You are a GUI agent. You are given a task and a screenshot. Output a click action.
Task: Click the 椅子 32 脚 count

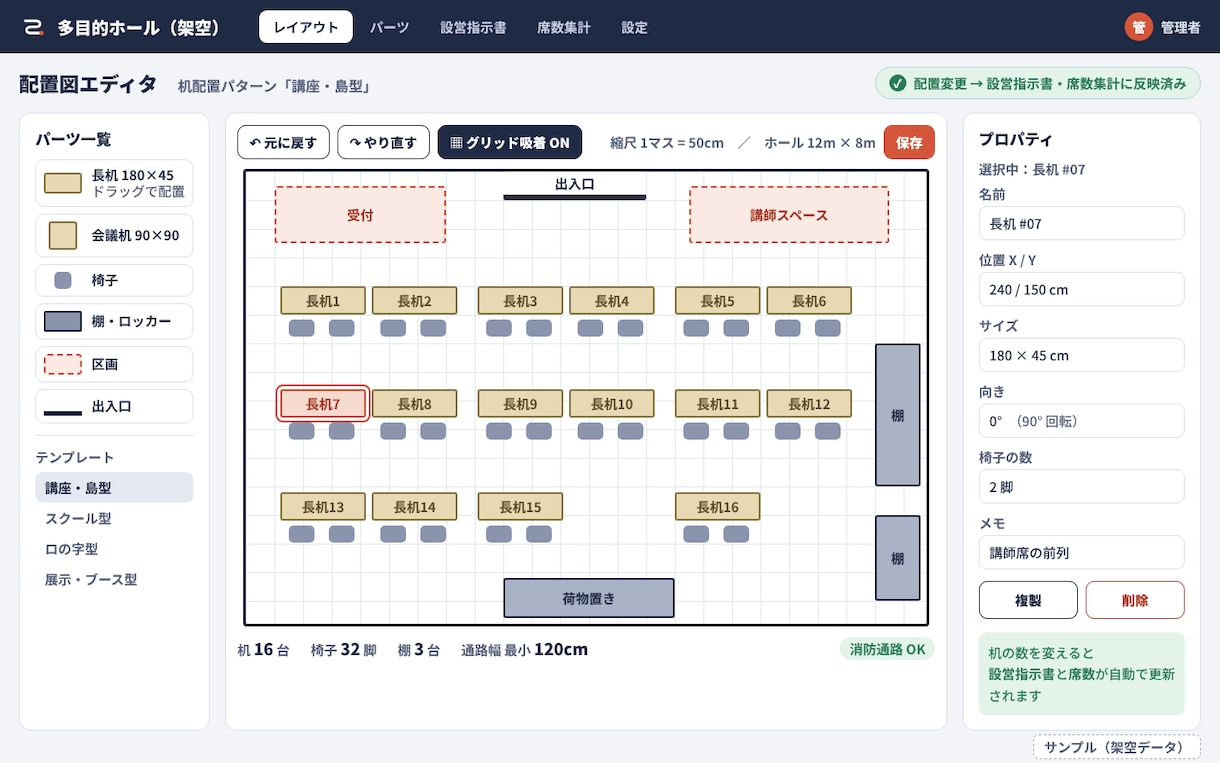click(x=343, y=649)
